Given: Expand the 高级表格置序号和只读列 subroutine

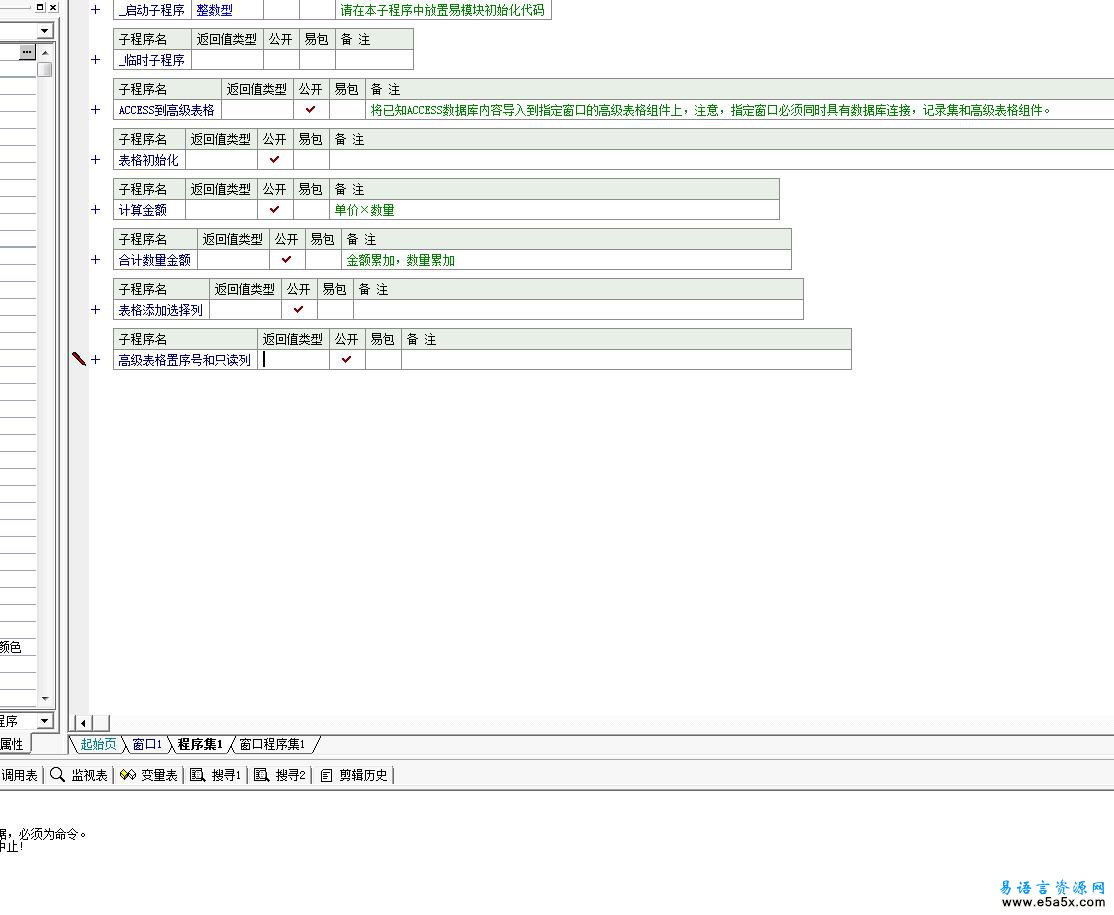Looking at the screenshot, I should 95,359.
